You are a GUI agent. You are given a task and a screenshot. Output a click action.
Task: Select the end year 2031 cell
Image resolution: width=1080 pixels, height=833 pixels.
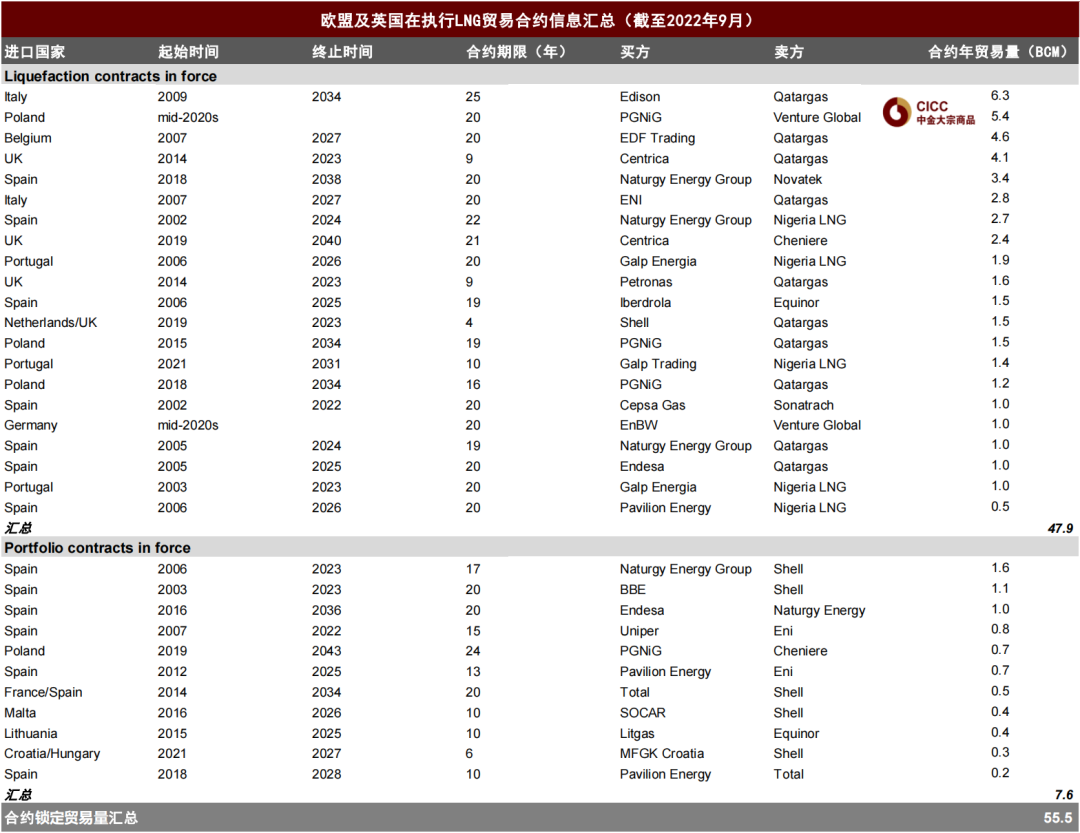pyautogui.click(x=326, y=364)
